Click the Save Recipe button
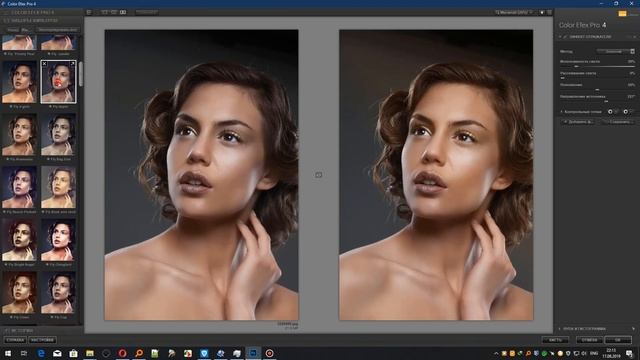The image size is (640, 360). pyautogui.click(x=618, y=122)
